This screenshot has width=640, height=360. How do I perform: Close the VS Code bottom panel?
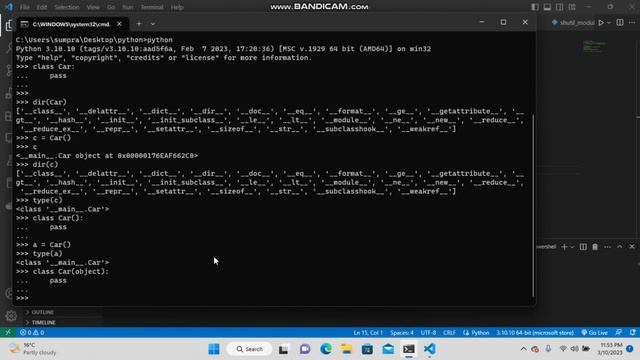pos(632,247)
